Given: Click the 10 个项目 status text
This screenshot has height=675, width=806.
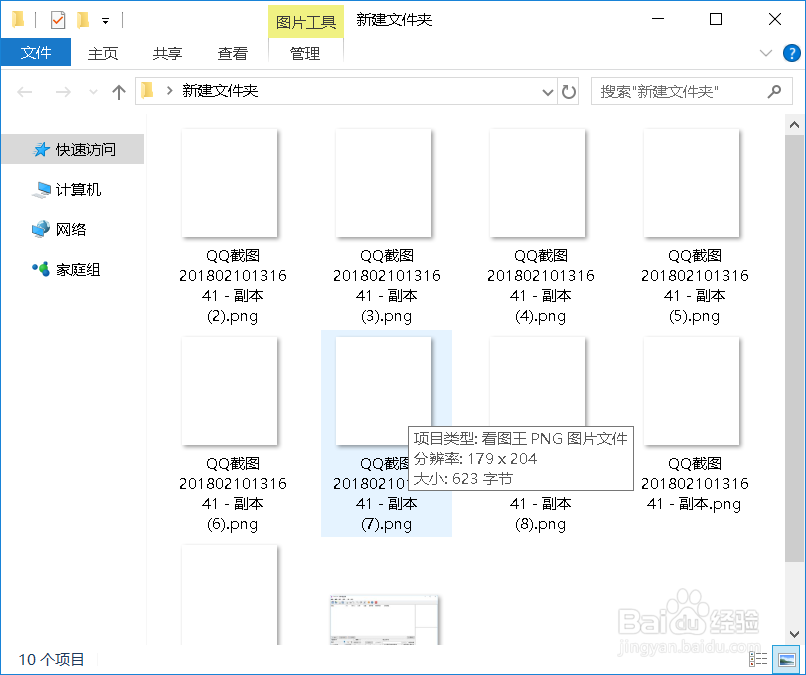Looking at the screenshot, I should [x=51, y=660].
